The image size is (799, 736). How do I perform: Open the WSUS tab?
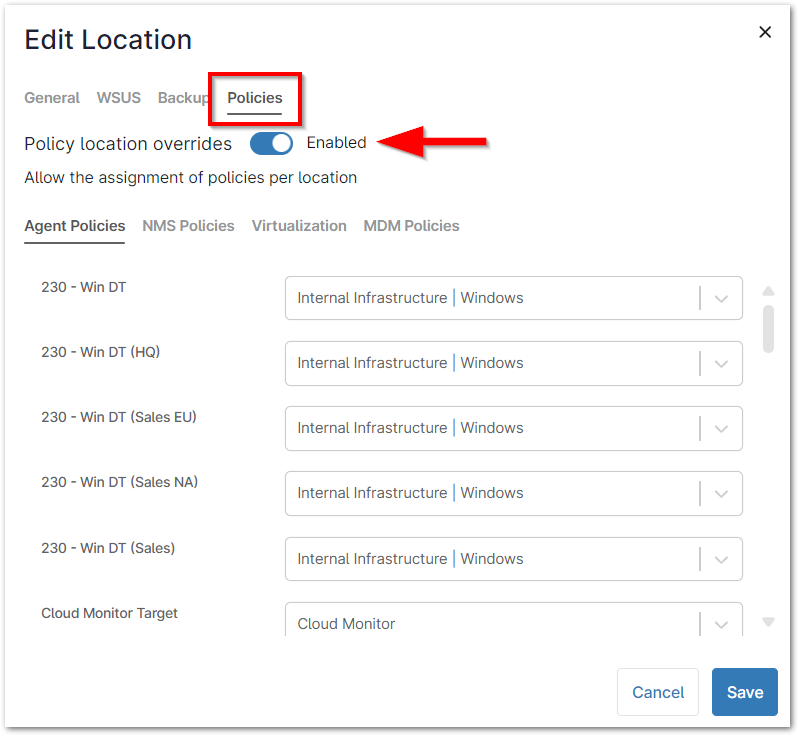click(118, 98)
